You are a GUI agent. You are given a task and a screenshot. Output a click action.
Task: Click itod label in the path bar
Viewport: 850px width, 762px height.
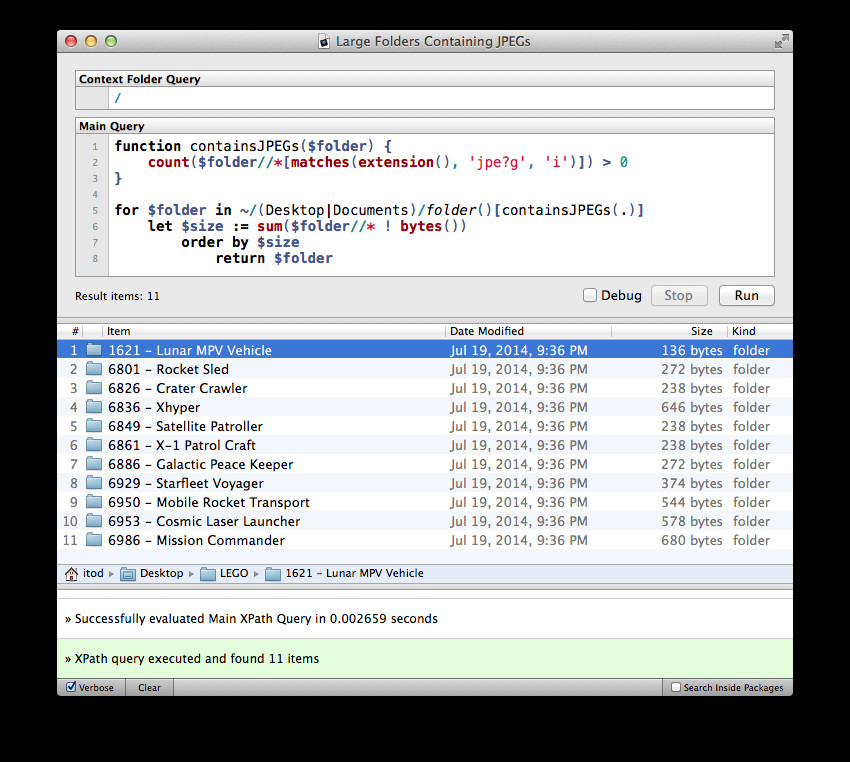pyautogui.click(x=93, y=573)
